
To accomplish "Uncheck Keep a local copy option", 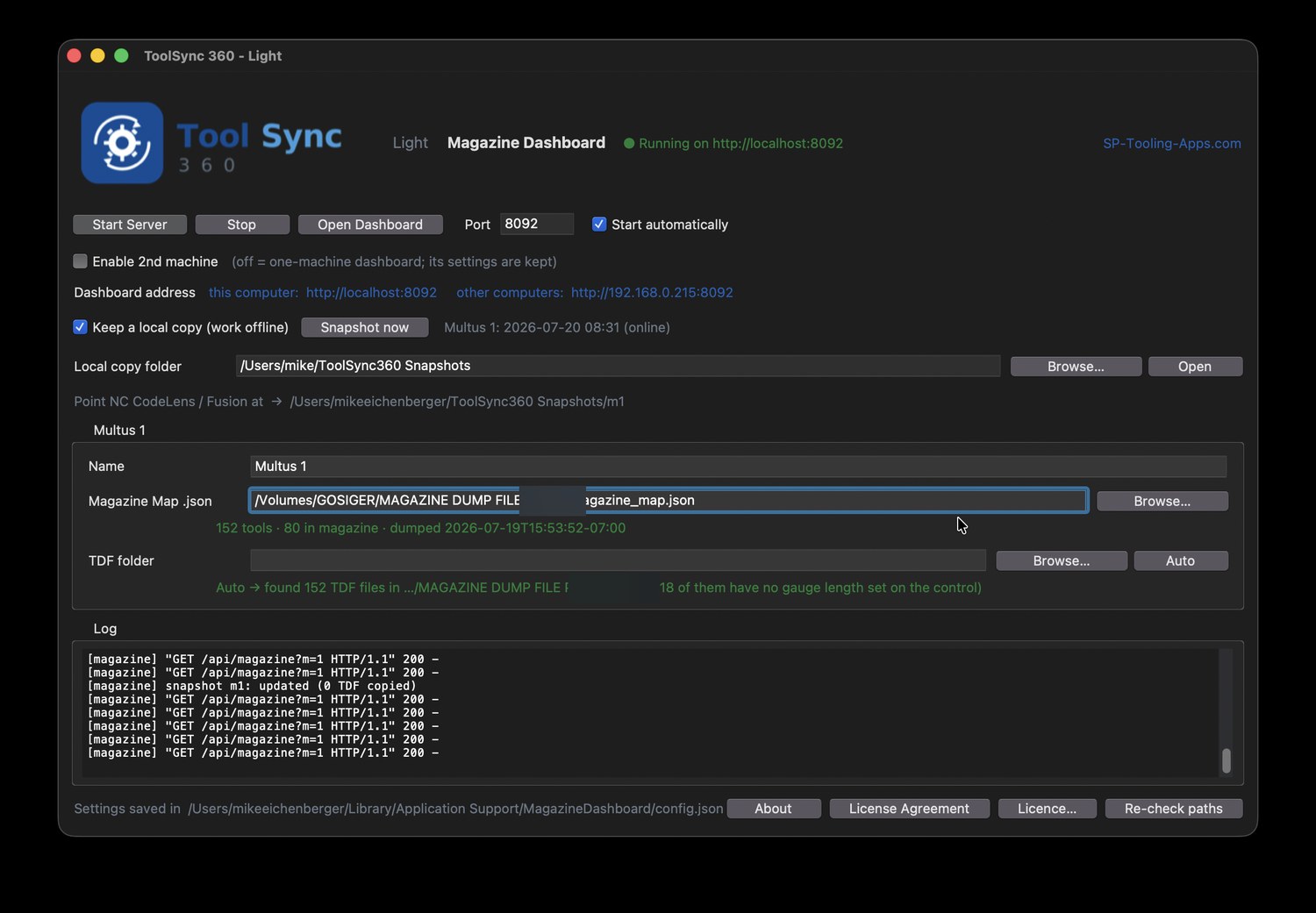I will tap(81, 327).
